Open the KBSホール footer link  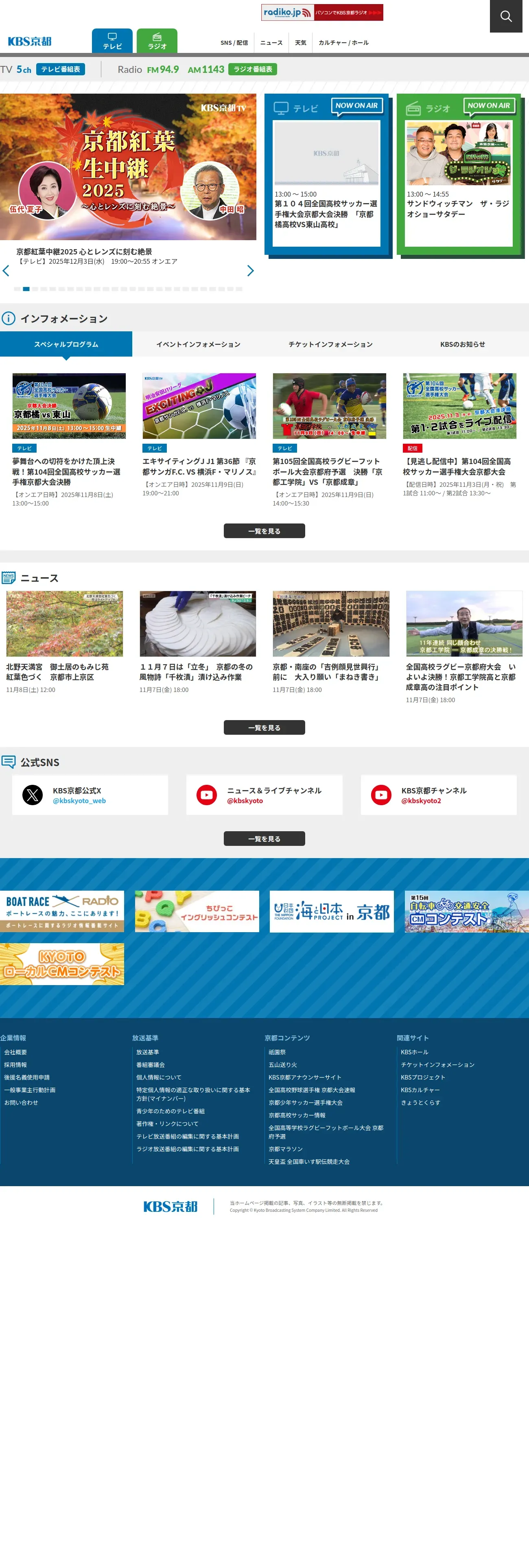415,1052
